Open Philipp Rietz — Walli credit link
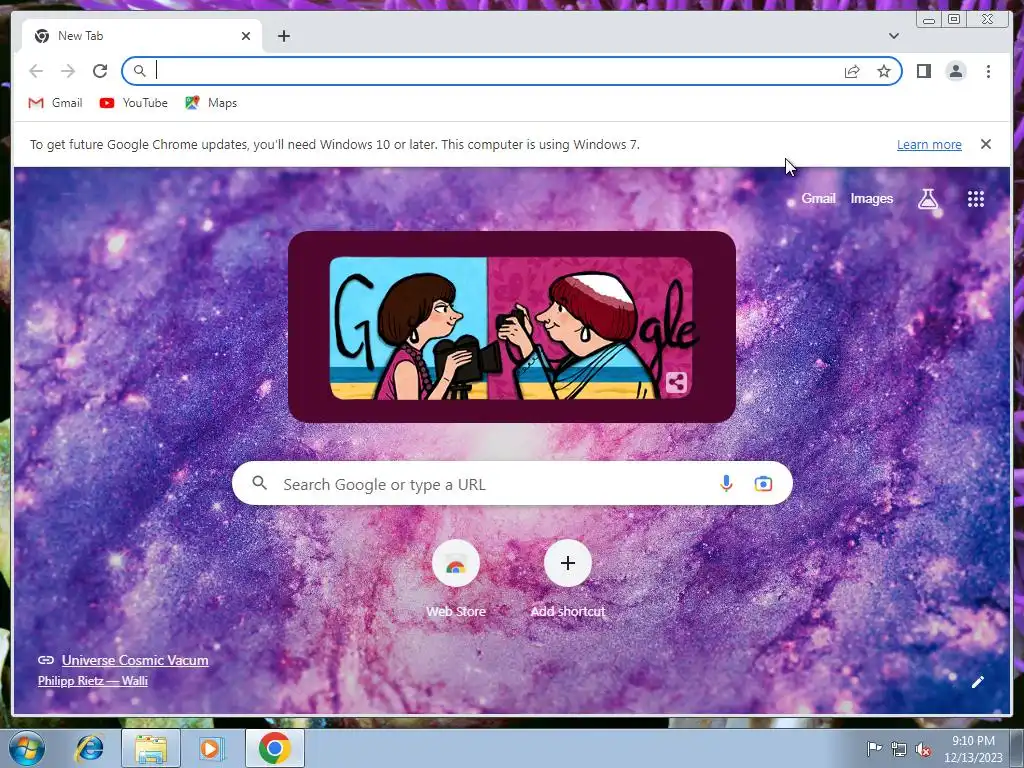Image resolution: width=1024 pixels, height=768 pixels. [x=93, y=680]
